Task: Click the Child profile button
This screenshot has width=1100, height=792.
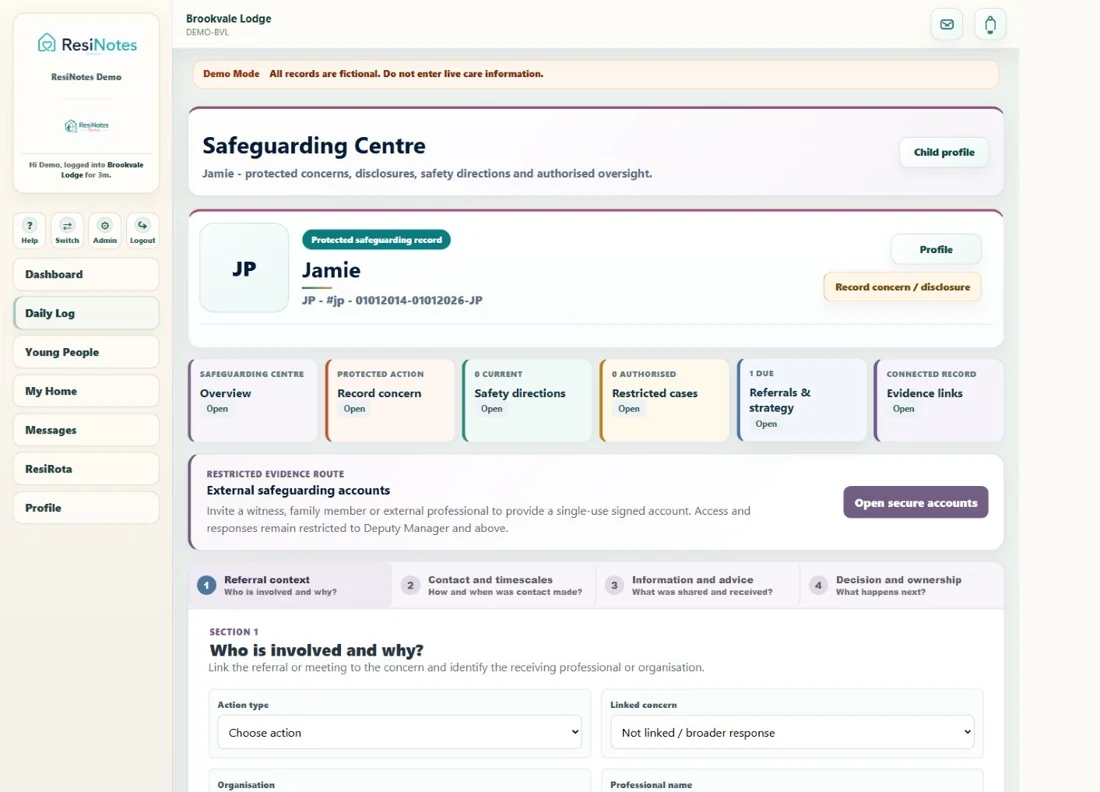Action: point(944,152)
